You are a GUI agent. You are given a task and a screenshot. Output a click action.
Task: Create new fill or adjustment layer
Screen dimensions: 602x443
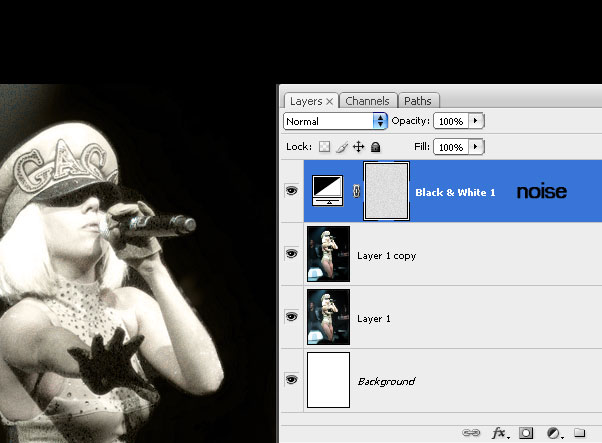(x=554, y=433)
